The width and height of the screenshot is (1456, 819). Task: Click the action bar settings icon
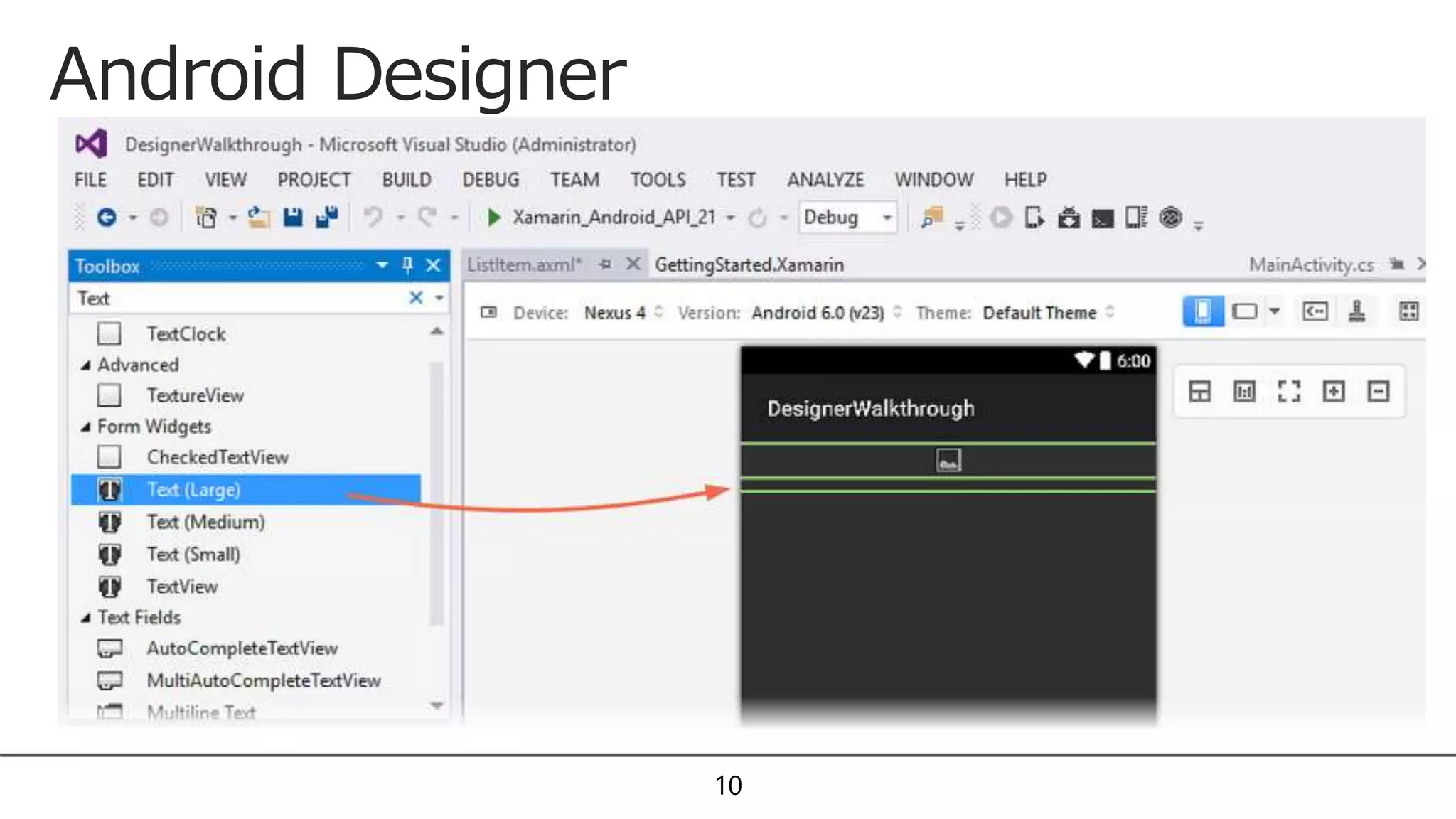[x=1315, y=311]
